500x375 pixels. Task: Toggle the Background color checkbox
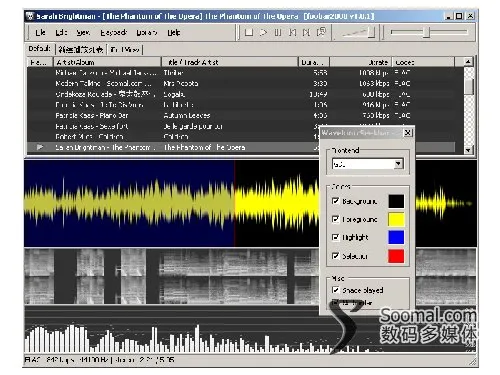pos(335,201)
